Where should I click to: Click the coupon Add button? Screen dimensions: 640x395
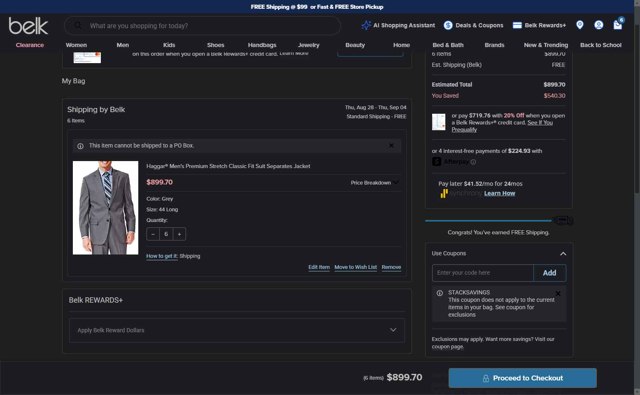click(549, 273)
